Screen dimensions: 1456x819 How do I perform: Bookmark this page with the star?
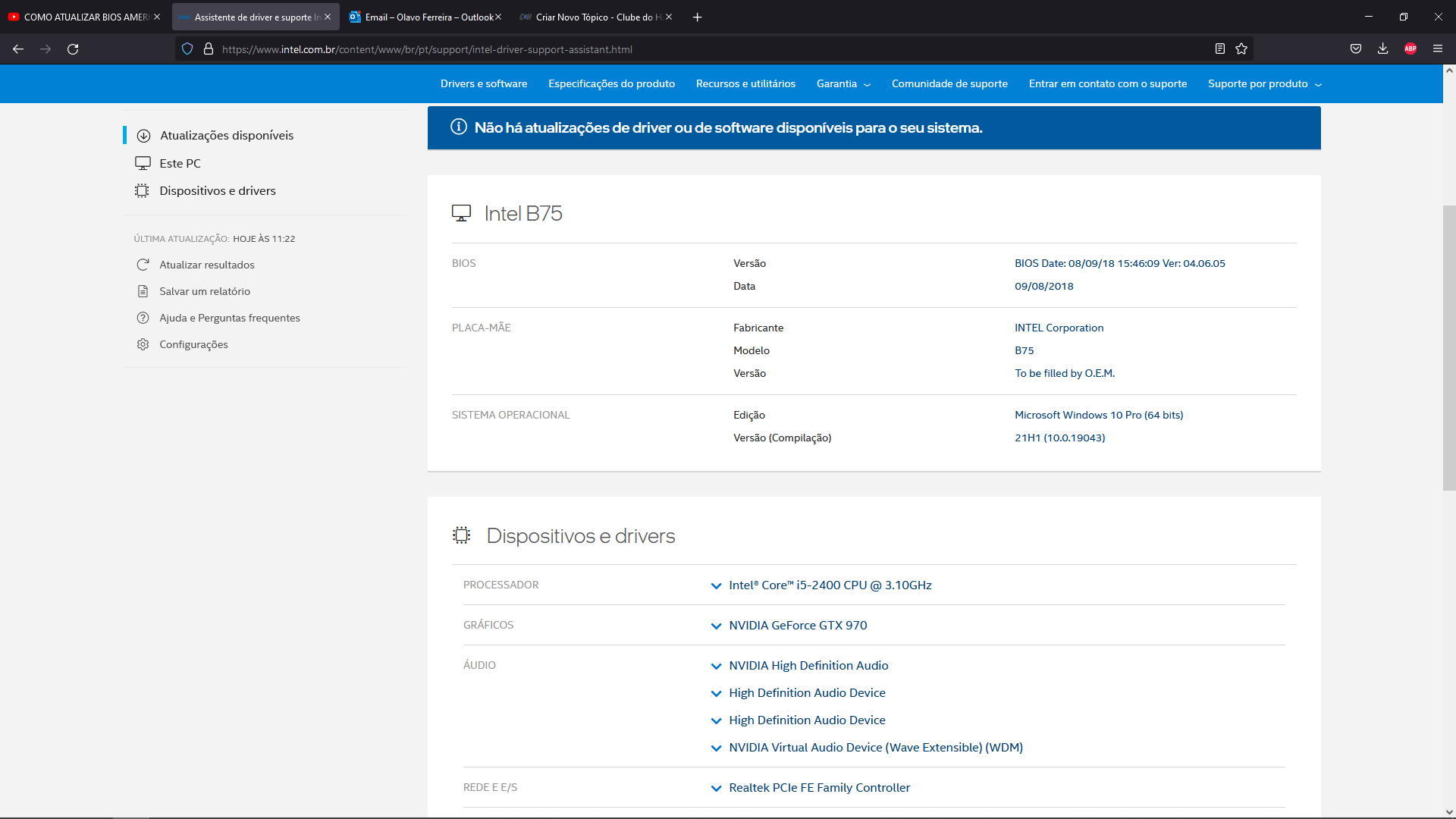click(x=1241, y=49)
